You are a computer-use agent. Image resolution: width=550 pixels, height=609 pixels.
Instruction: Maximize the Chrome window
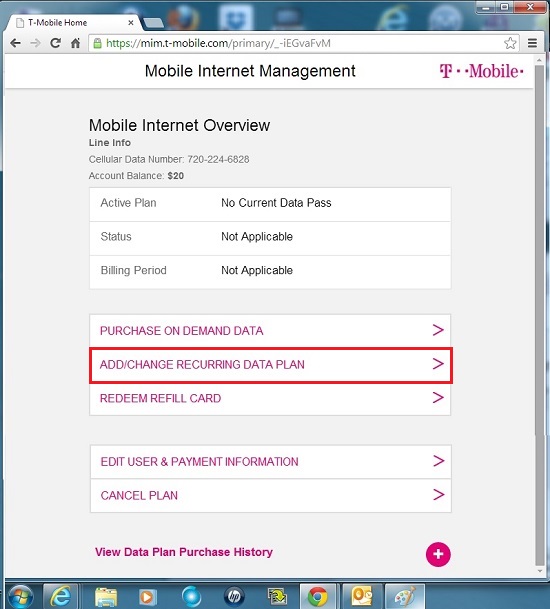click(x=504, y=7)
